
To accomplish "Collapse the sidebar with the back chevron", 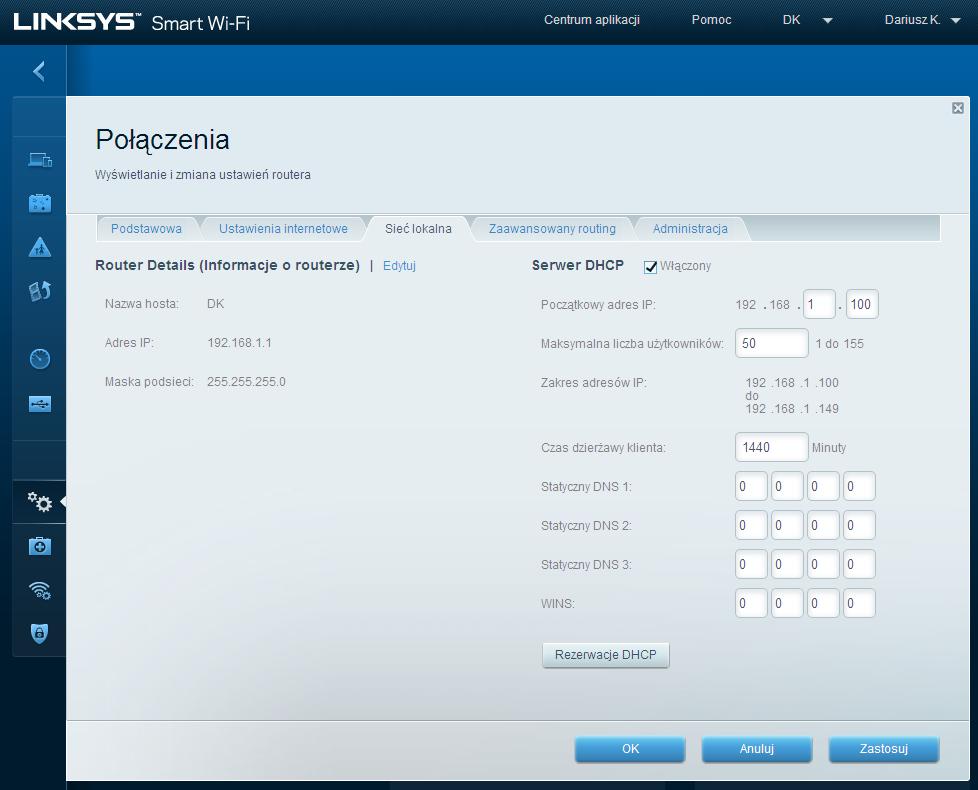I will (x=39, y=71).
